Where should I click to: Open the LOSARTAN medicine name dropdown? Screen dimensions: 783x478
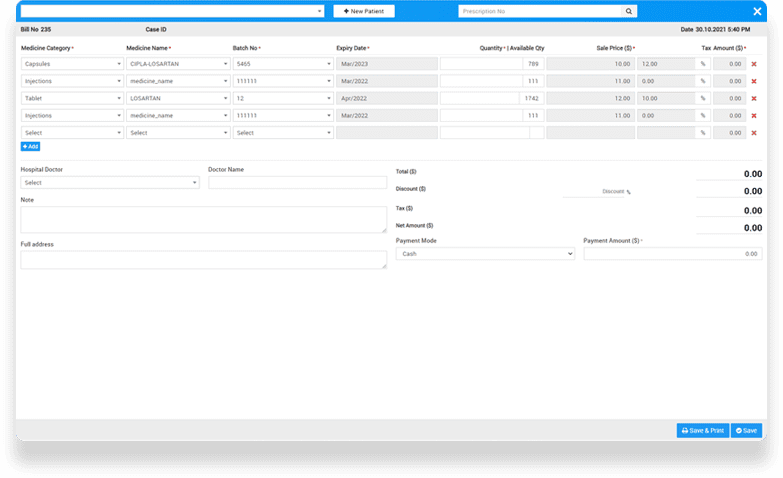coord(177,98)
